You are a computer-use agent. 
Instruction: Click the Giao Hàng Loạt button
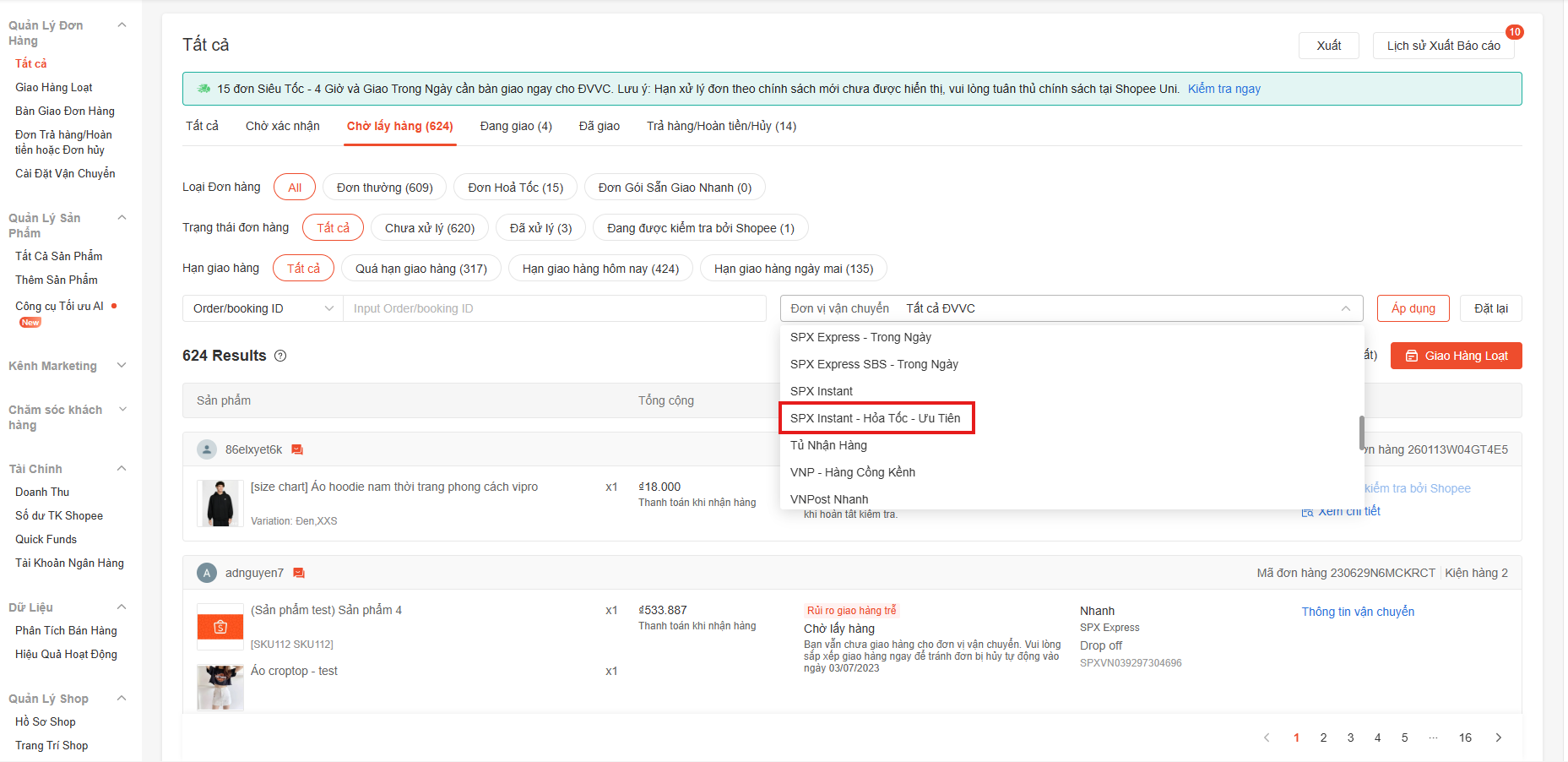(1456, 356)
